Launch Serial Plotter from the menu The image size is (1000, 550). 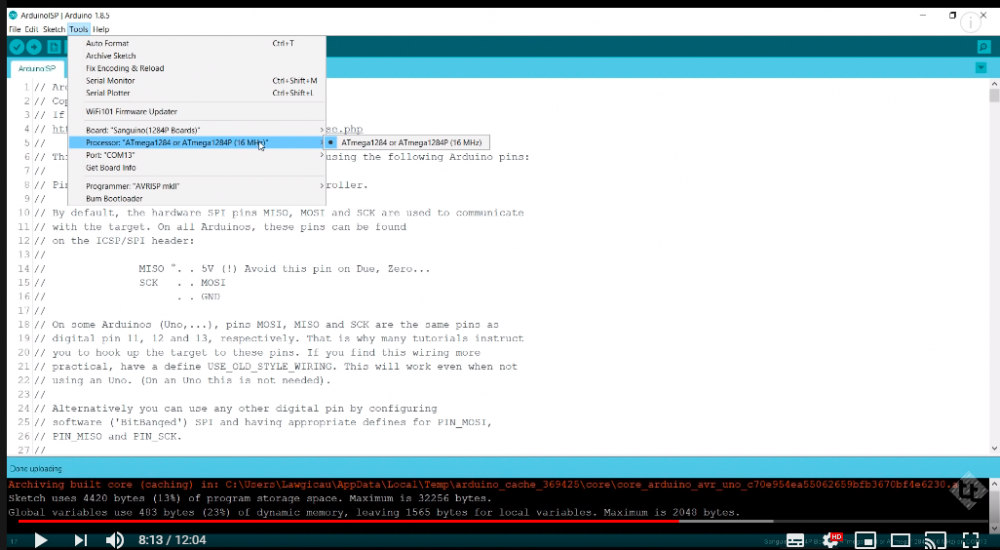pos(197,93)
